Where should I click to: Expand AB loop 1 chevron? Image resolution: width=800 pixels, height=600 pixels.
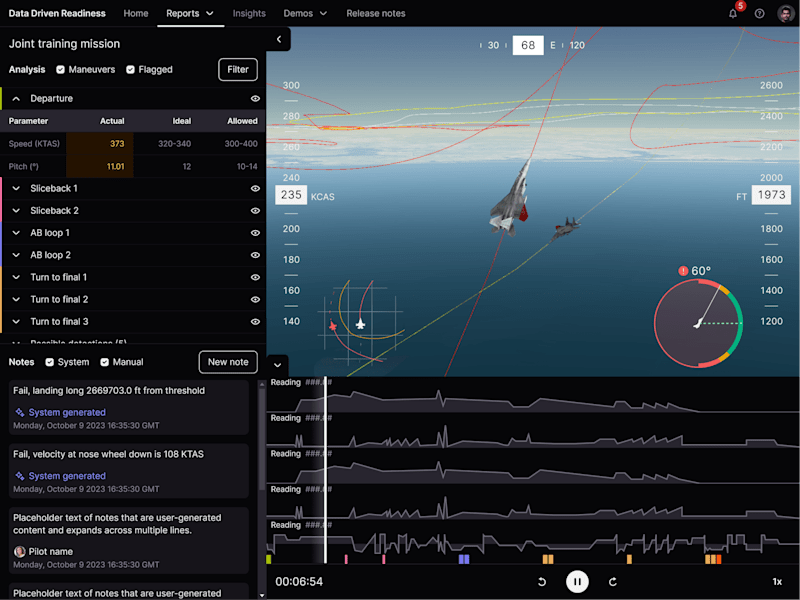click(x=16, y=233)
